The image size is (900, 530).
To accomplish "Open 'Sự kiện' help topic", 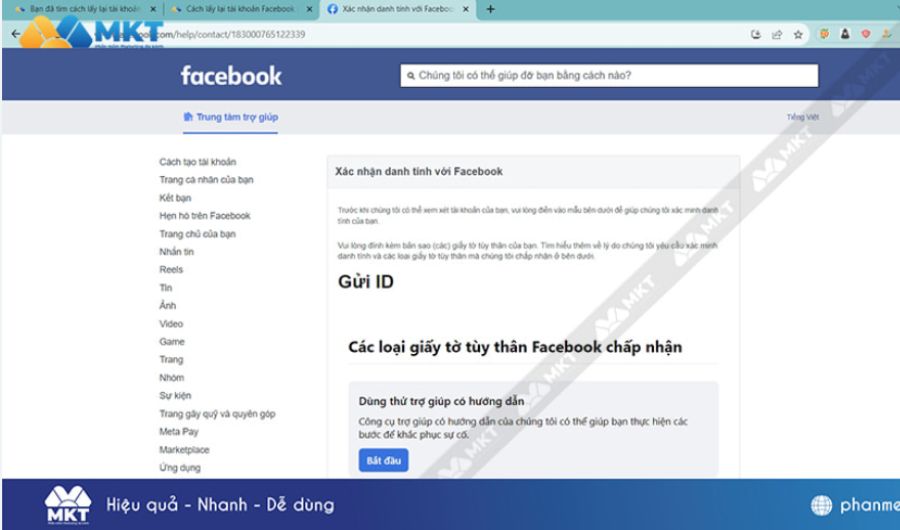I will (x=175, y=396).
